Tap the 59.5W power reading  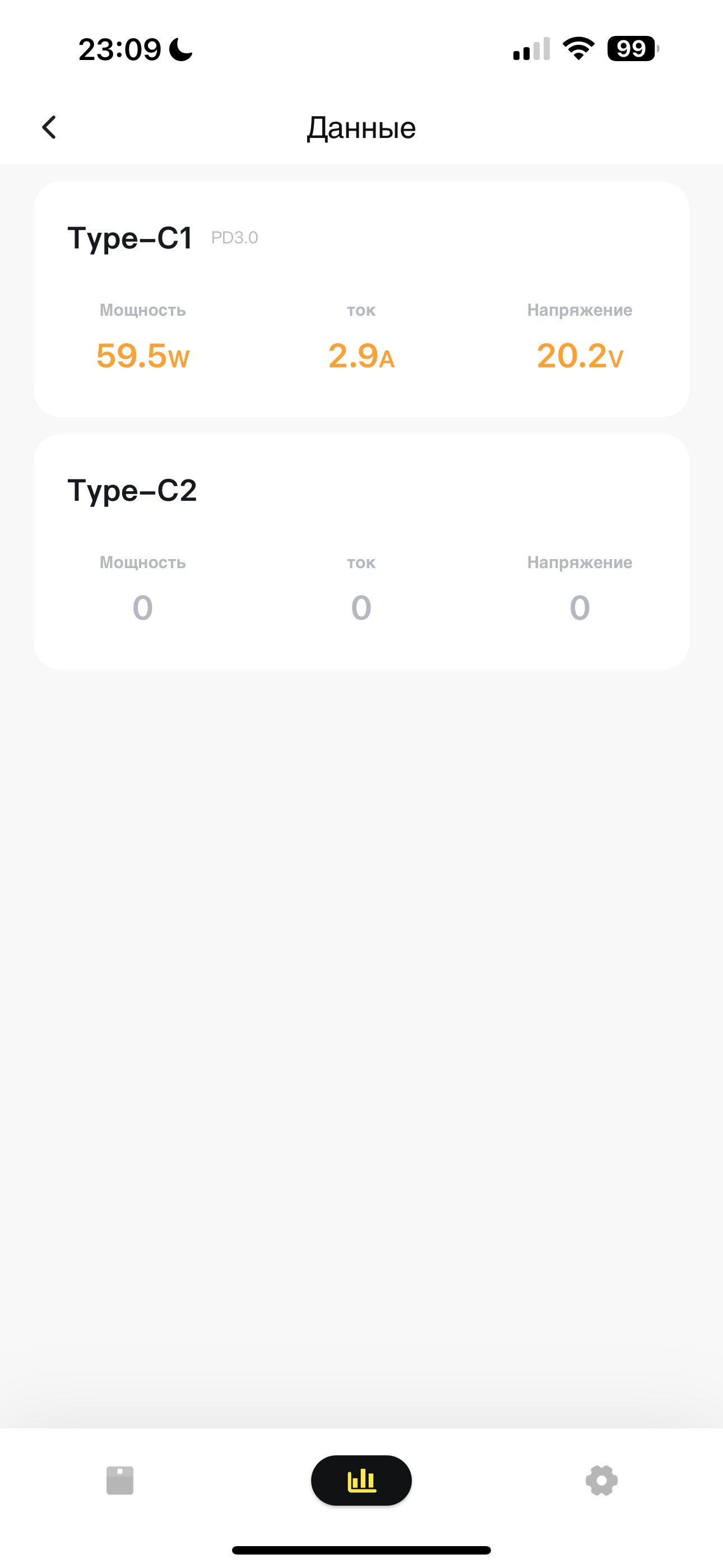tap(143, 356)
